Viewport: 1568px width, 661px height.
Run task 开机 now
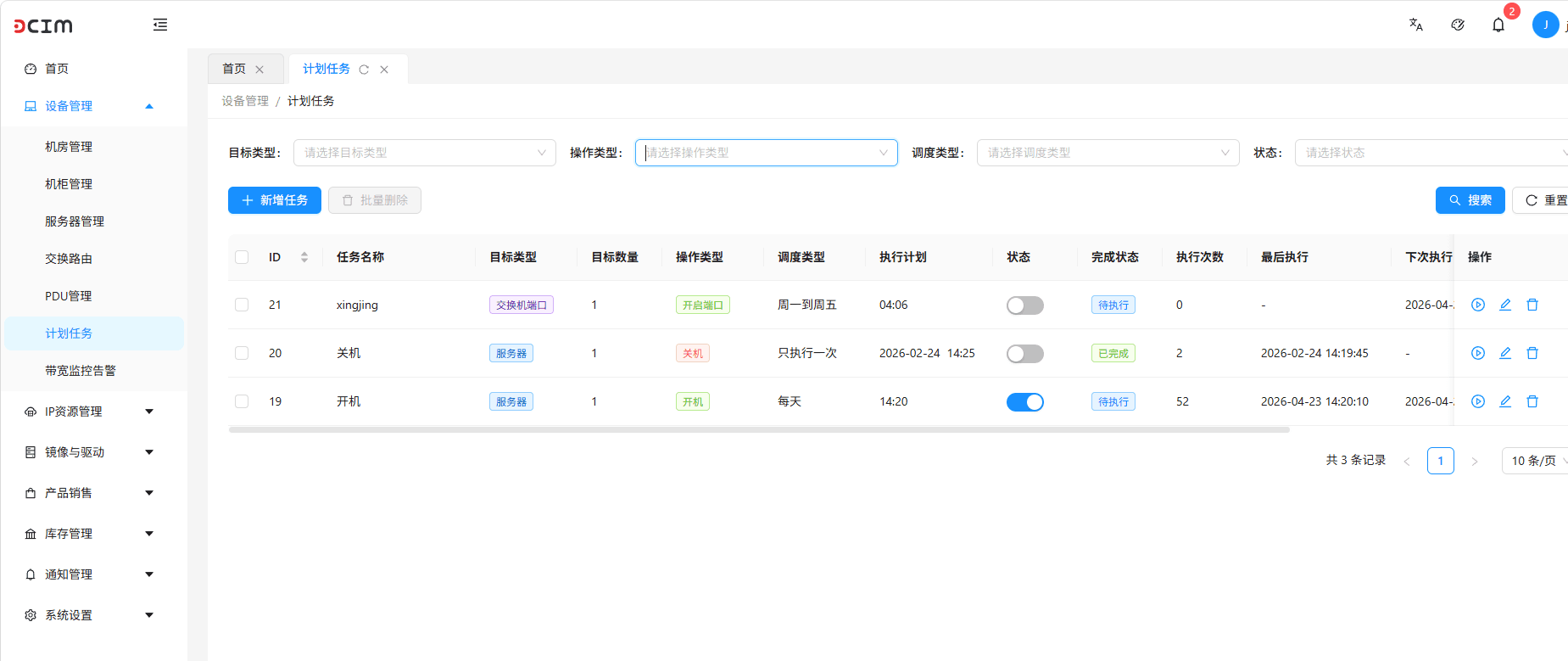1478,401
